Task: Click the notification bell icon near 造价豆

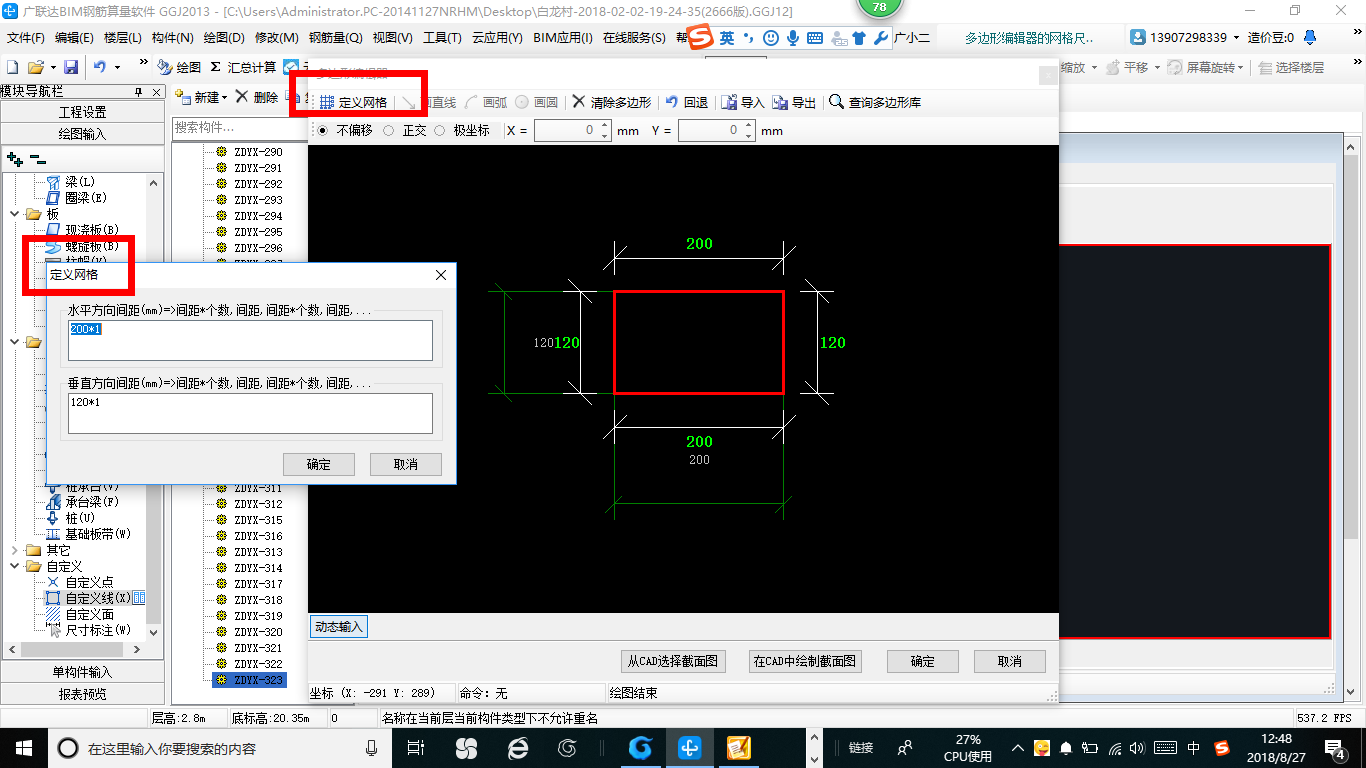Action: click(x=1308, y=38)
